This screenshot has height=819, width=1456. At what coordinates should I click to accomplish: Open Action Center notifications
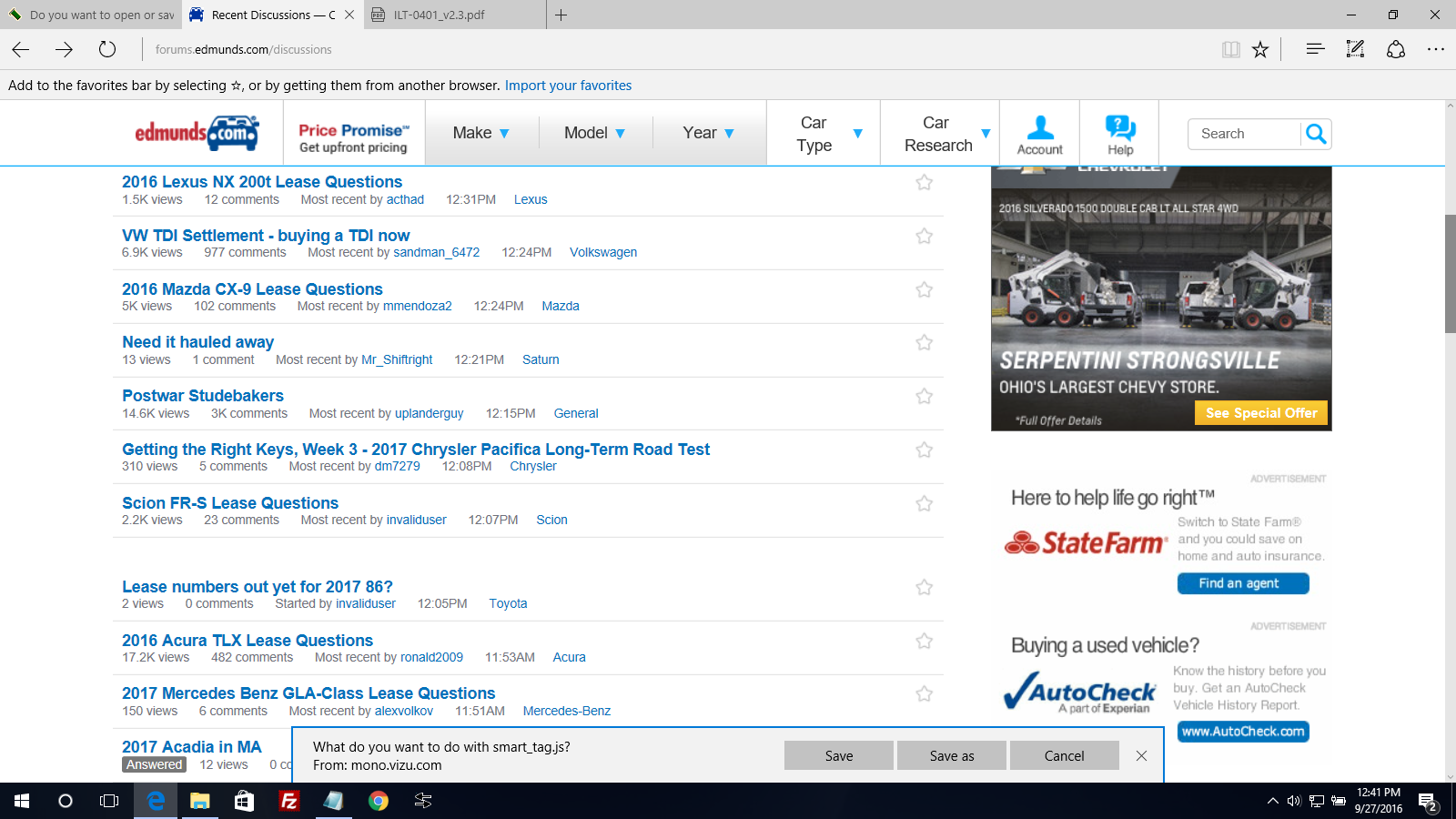(1428, 802)
